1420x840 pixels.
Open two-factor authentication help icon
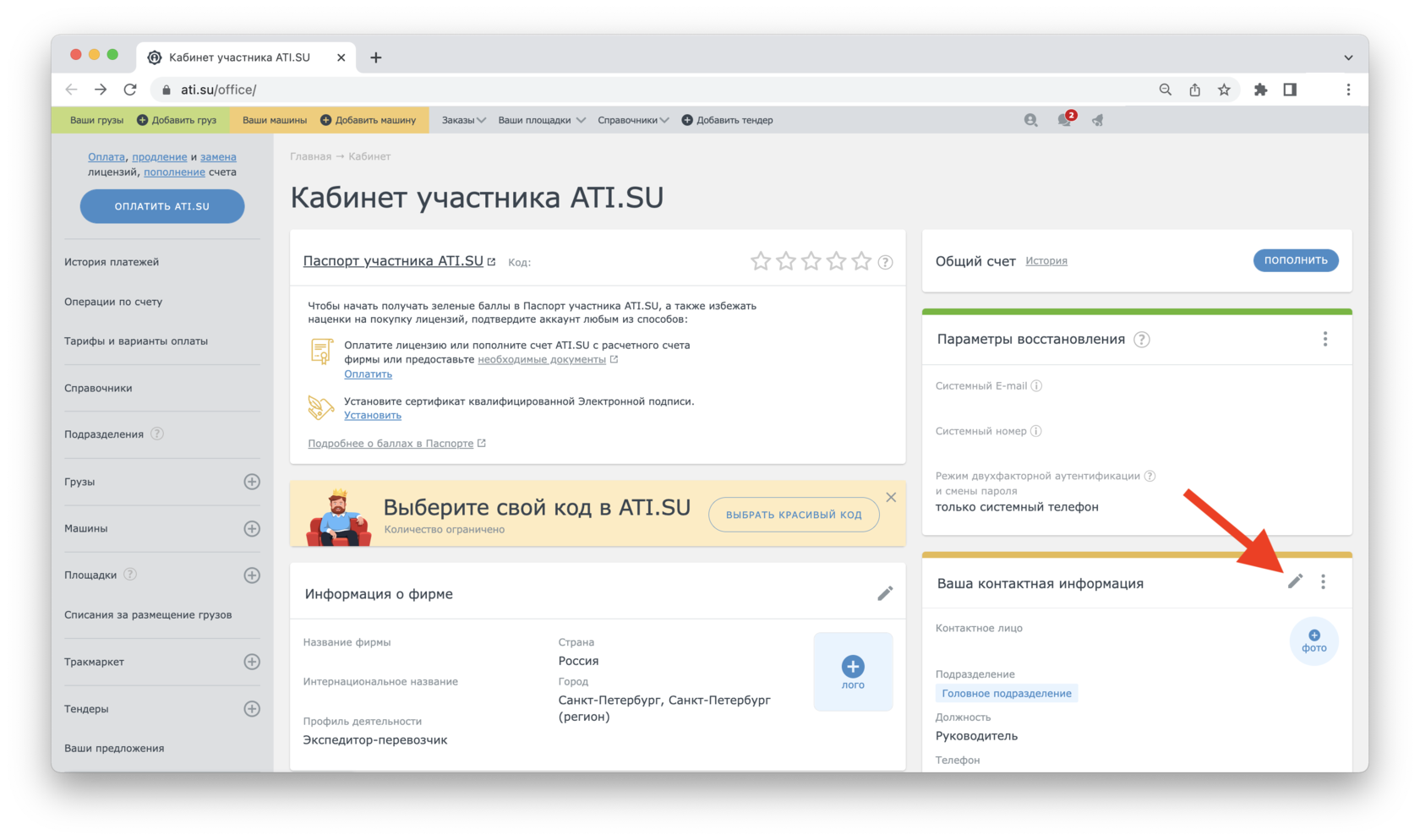1150,476
